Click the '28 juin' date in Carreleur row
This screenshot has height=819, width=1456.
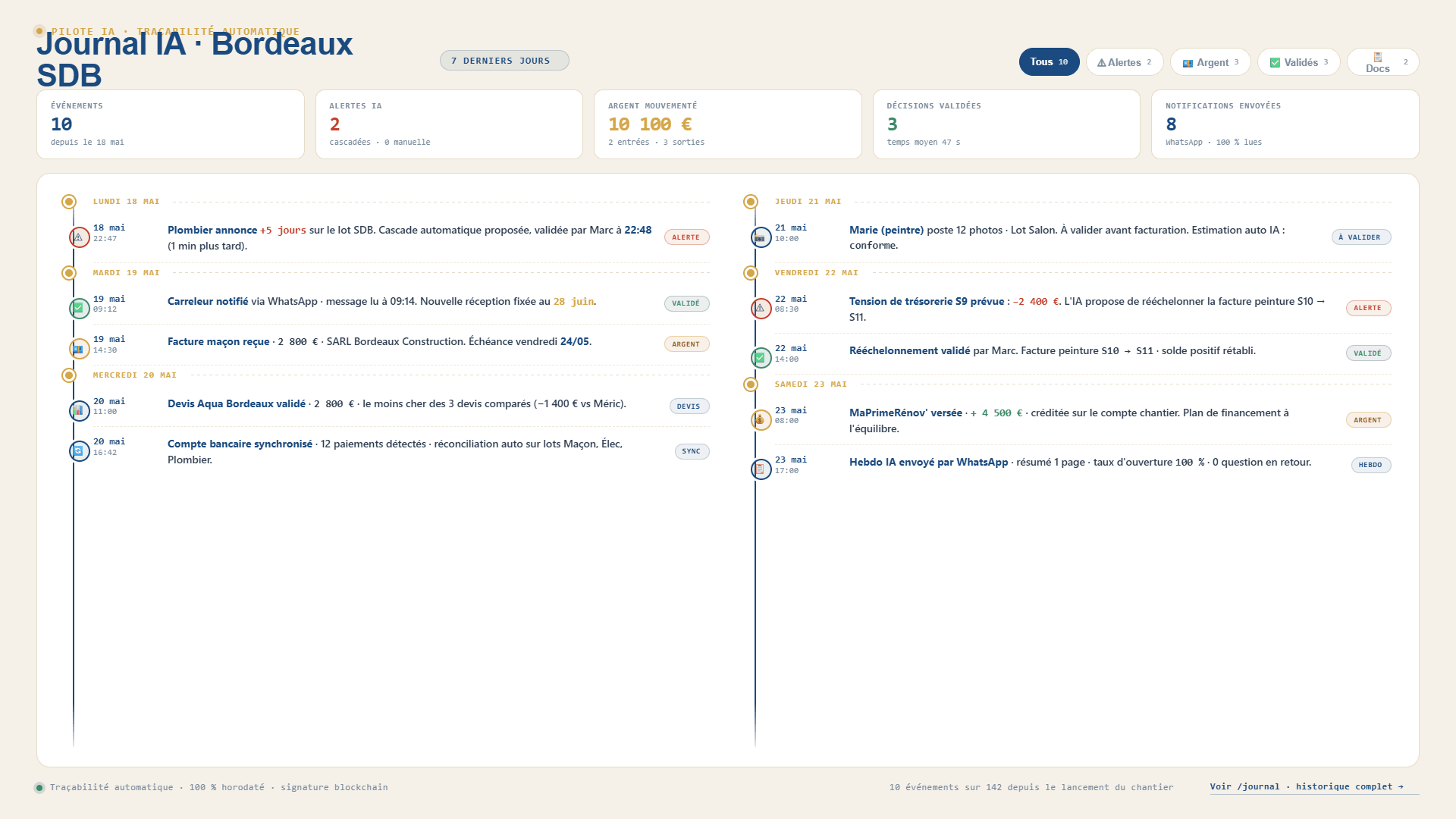(573, 301)
